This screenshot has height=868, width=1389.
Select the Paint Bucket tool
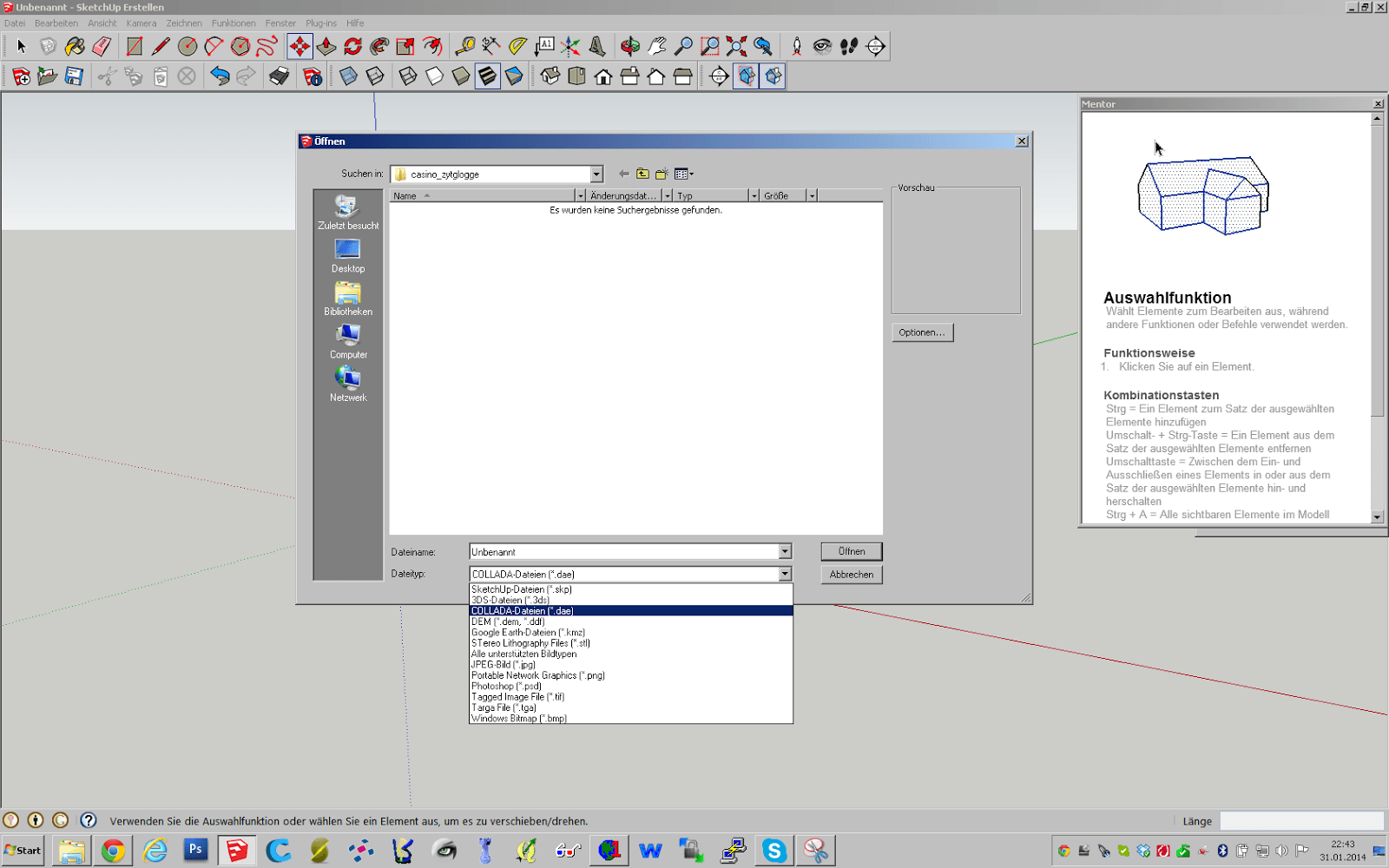pyautogui.click(x=76, y=46)
